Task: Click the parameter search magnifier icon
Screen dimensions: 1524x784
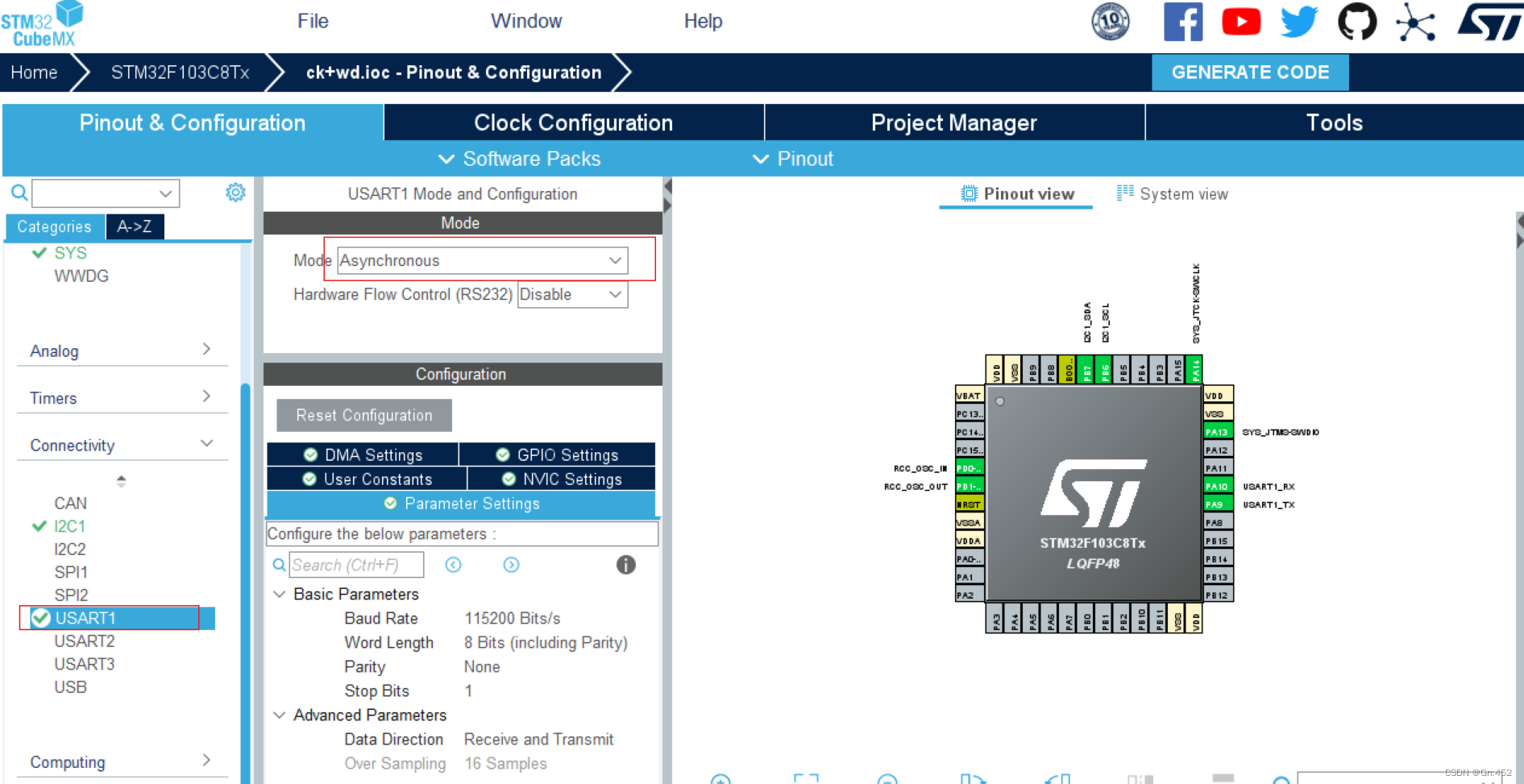Action: [279, 565]
